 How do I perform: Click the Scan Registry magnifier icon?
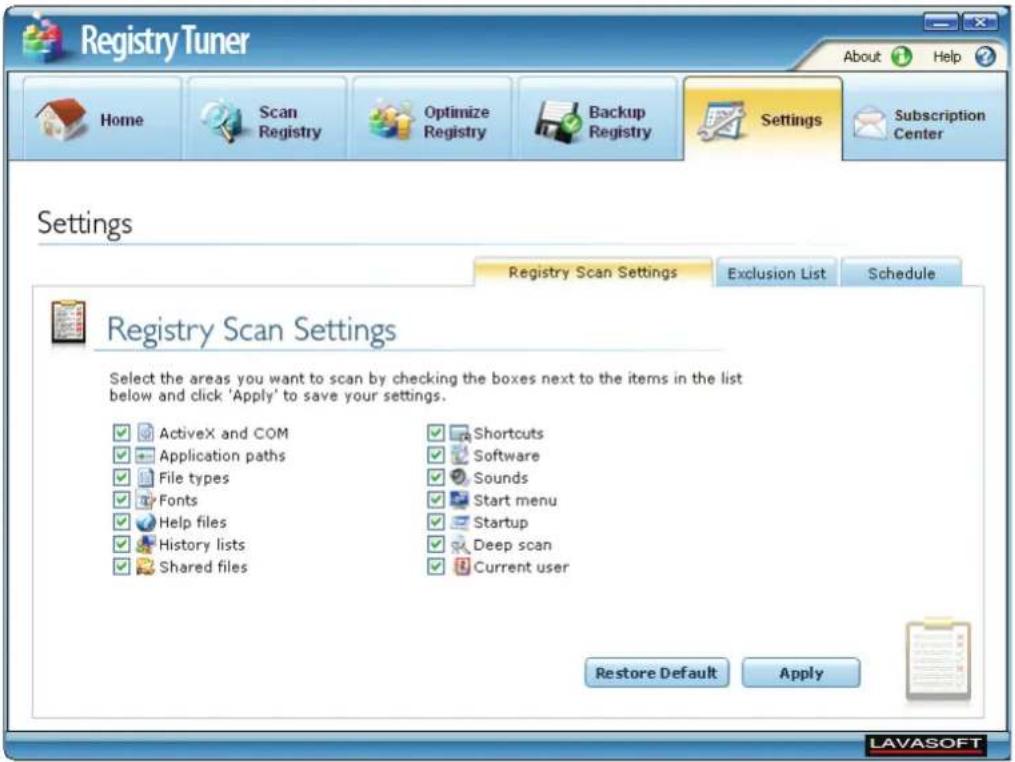pos(221,120)
